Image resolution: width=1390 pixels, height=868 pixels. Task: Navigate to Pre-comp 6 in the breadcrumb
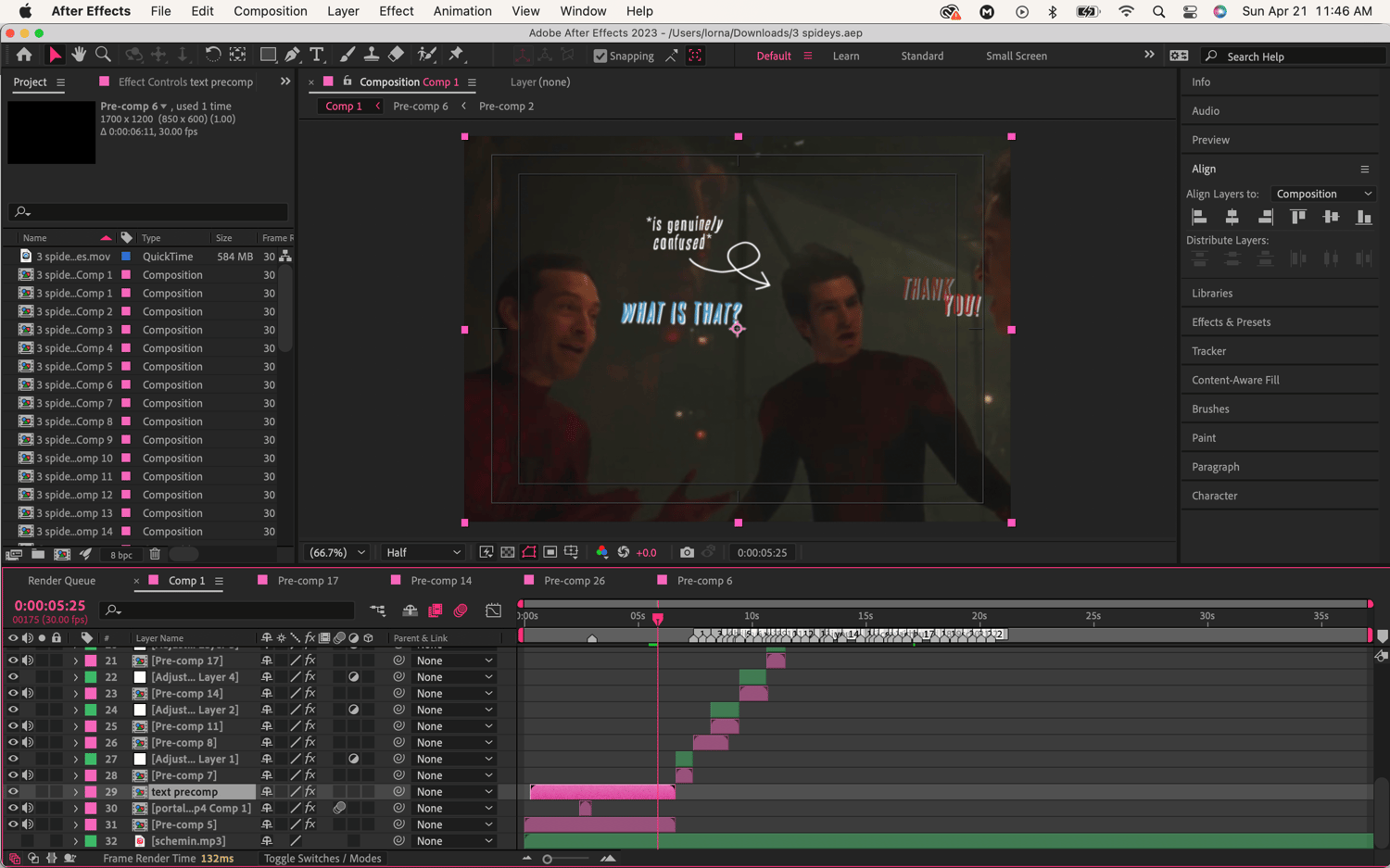pos(421,107)
